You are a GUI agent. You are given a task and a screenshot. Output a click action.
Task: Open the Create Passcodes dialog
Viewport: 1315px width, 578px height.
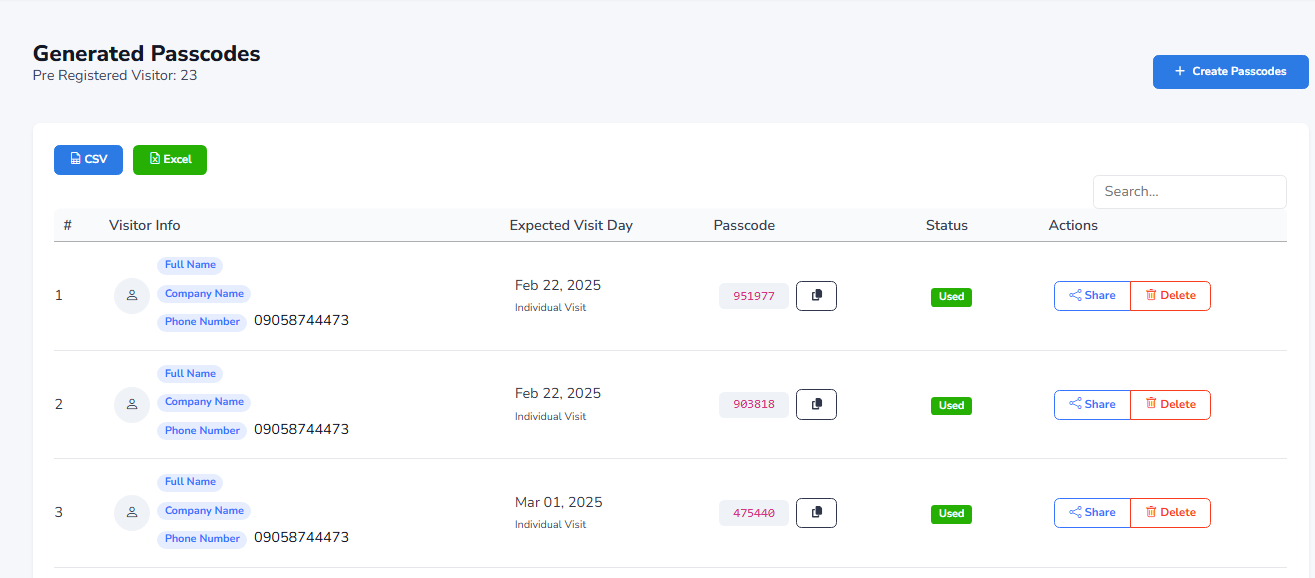pyautogui.click(x=1230, y=71)
